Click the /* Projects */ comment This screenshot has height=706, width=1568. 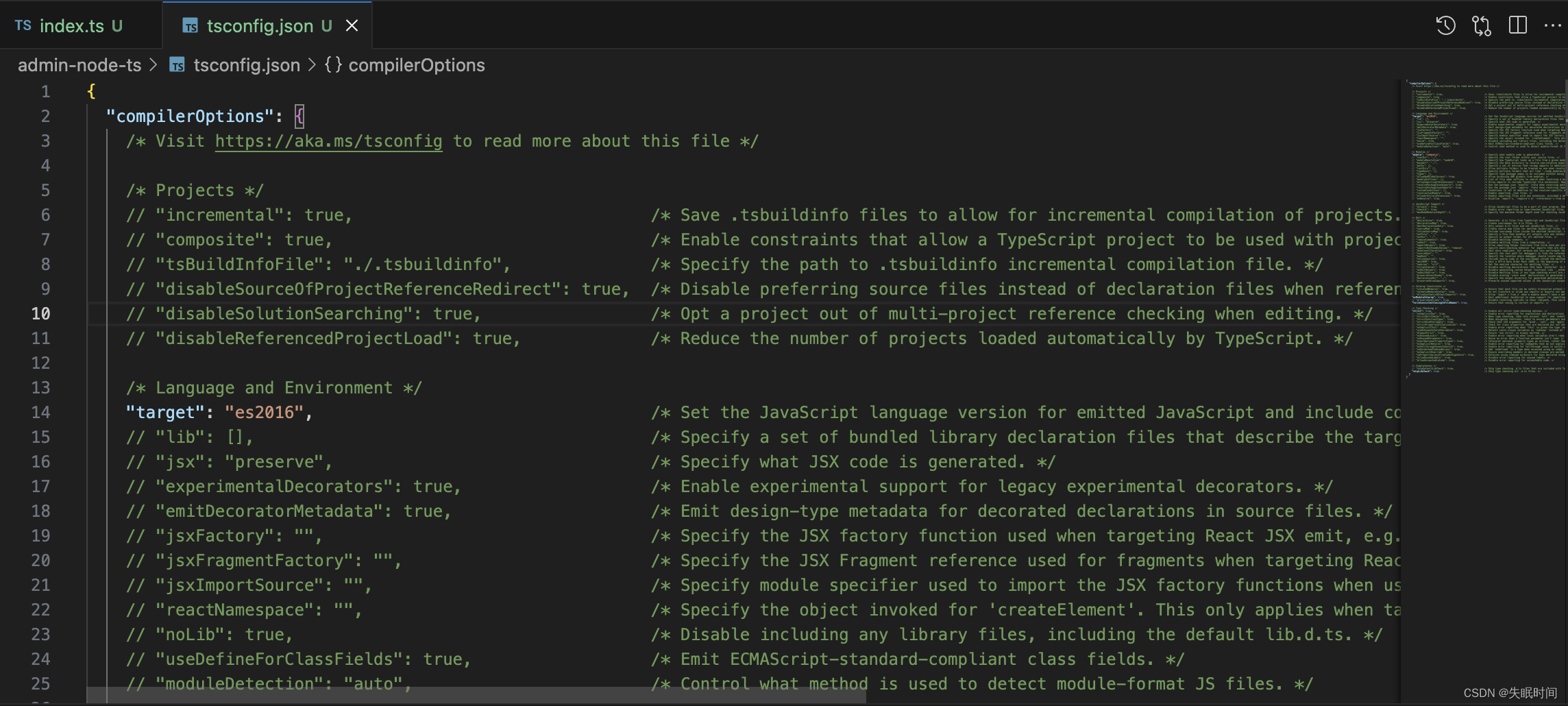(x=195, y=191)
